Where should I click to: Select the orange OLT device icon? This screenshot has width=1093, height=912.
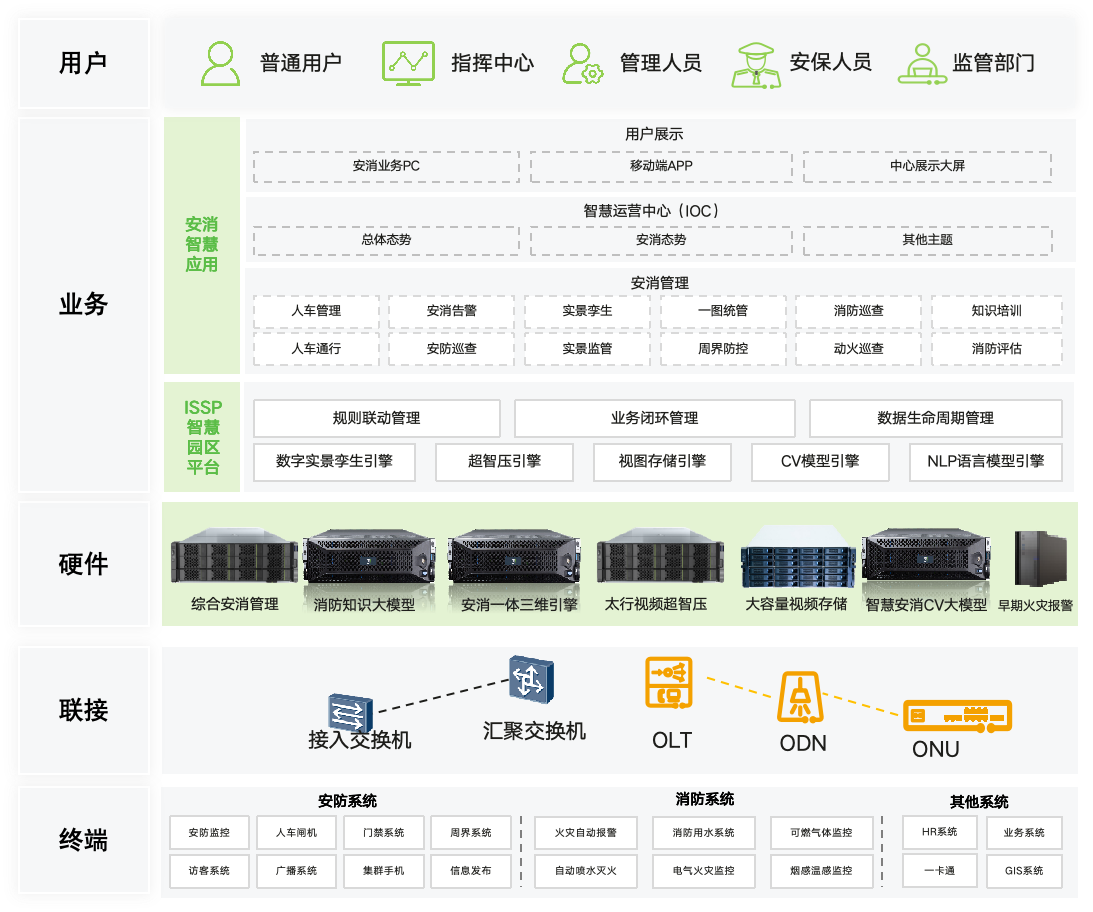tap(669, 682)
